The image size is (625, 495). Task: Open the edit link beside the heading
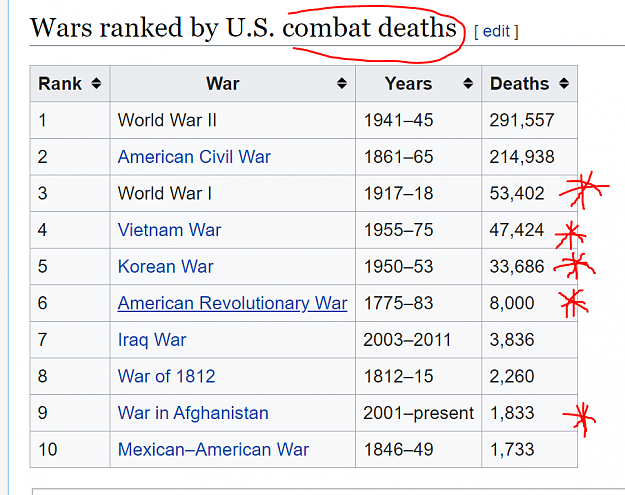496,31
